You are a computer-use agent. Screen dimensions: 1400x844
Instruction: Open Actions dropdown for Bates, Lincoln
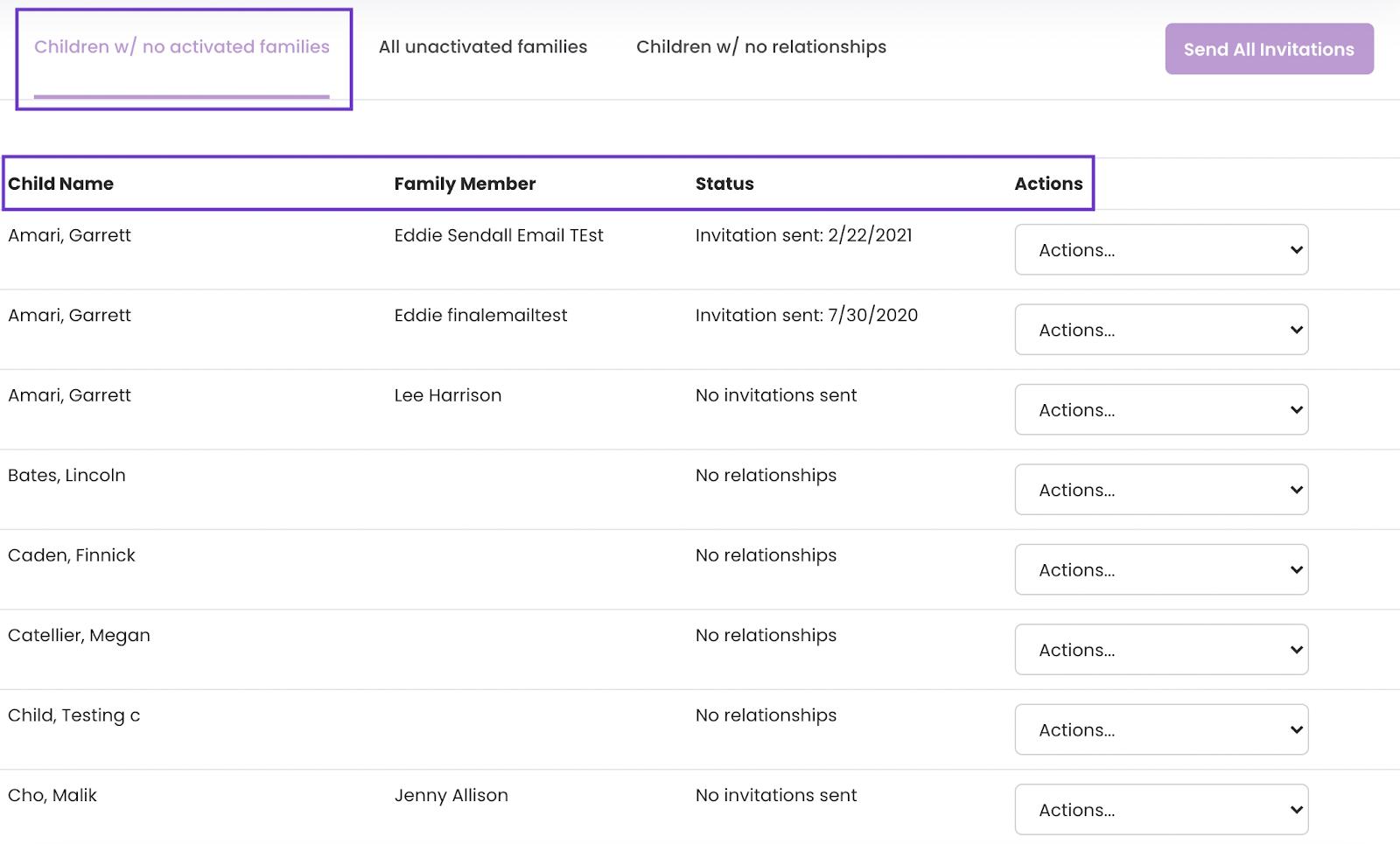pos(1161,490)
